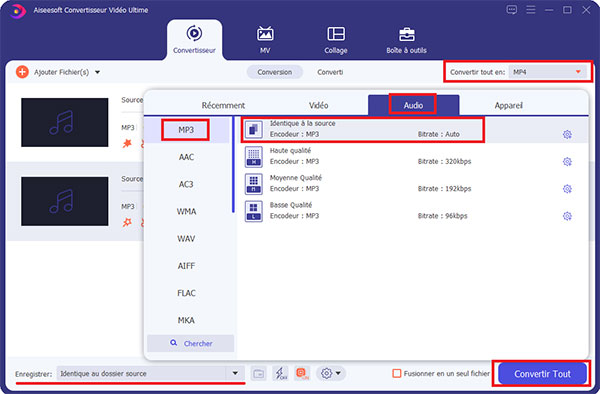Click the Convertir Tout button
Viewport: 600px width, 394px height.
point(542,373)
